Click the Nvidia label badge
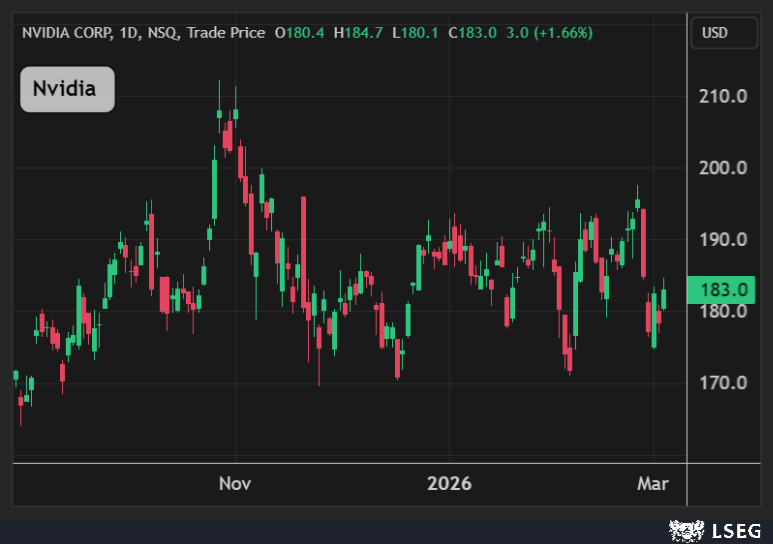The width and height of the screenshot is (773, 545). coord(67,89)
